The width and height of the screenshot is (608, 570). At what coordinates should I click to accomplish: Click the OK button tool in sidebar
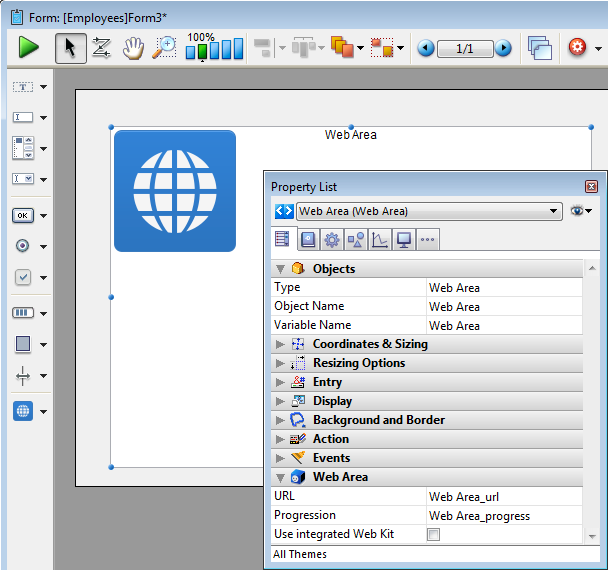click(x=23, y=215)
